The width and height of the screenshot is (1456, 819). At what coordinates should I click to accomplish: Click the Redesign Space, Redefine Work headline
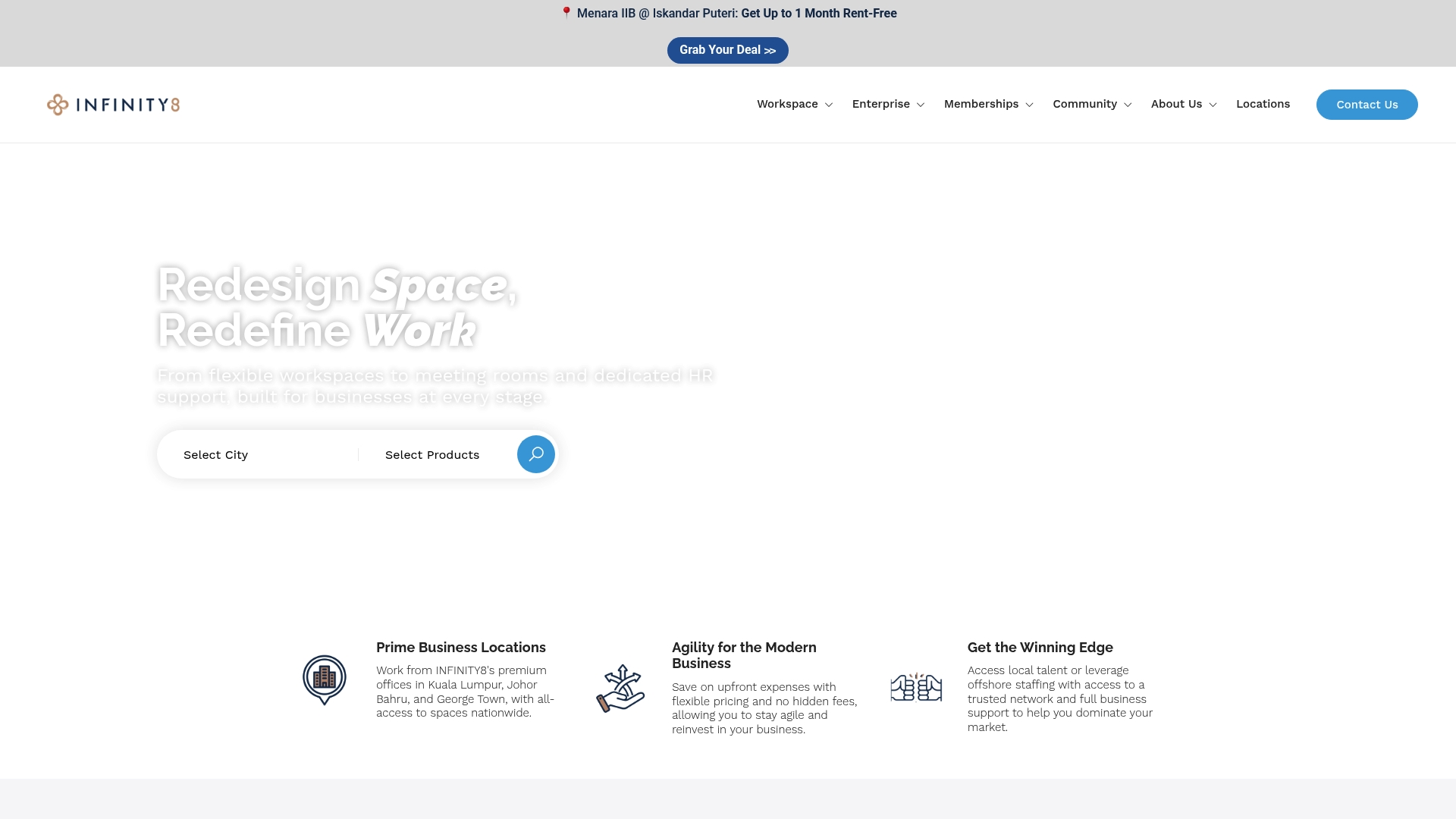coord(337,307)
